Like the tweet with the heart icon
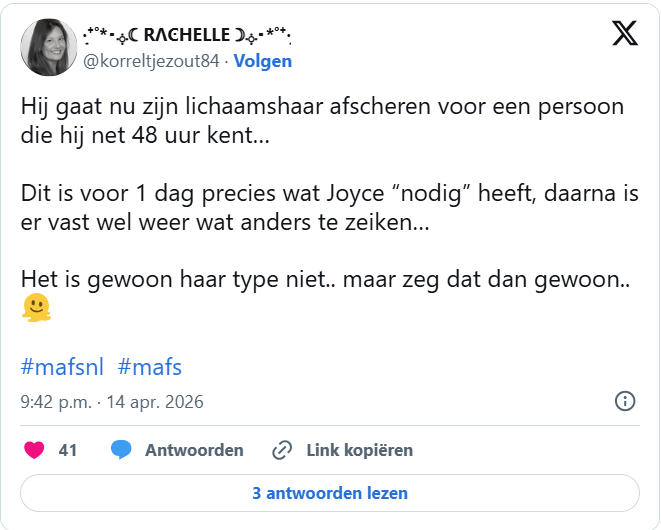This screenshot has width=661, height=530. (x=34, y=450)
